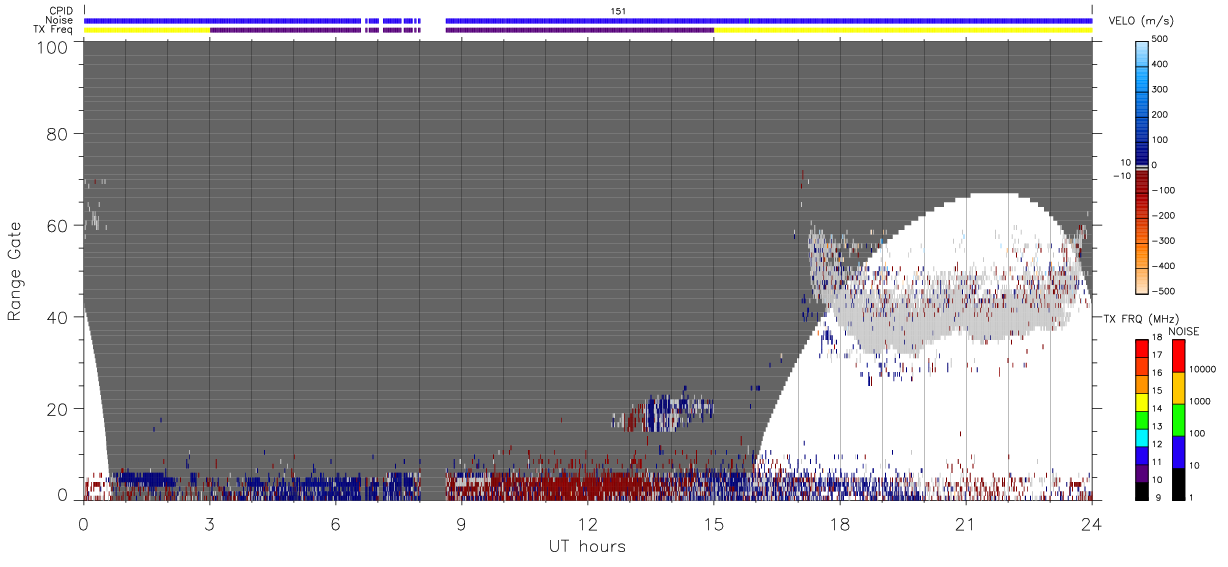This screenshot has height=567, width=1228.
Task: Pick the orange 1000-10000 NOISE legend swatch
Action: click(1178, 387)
